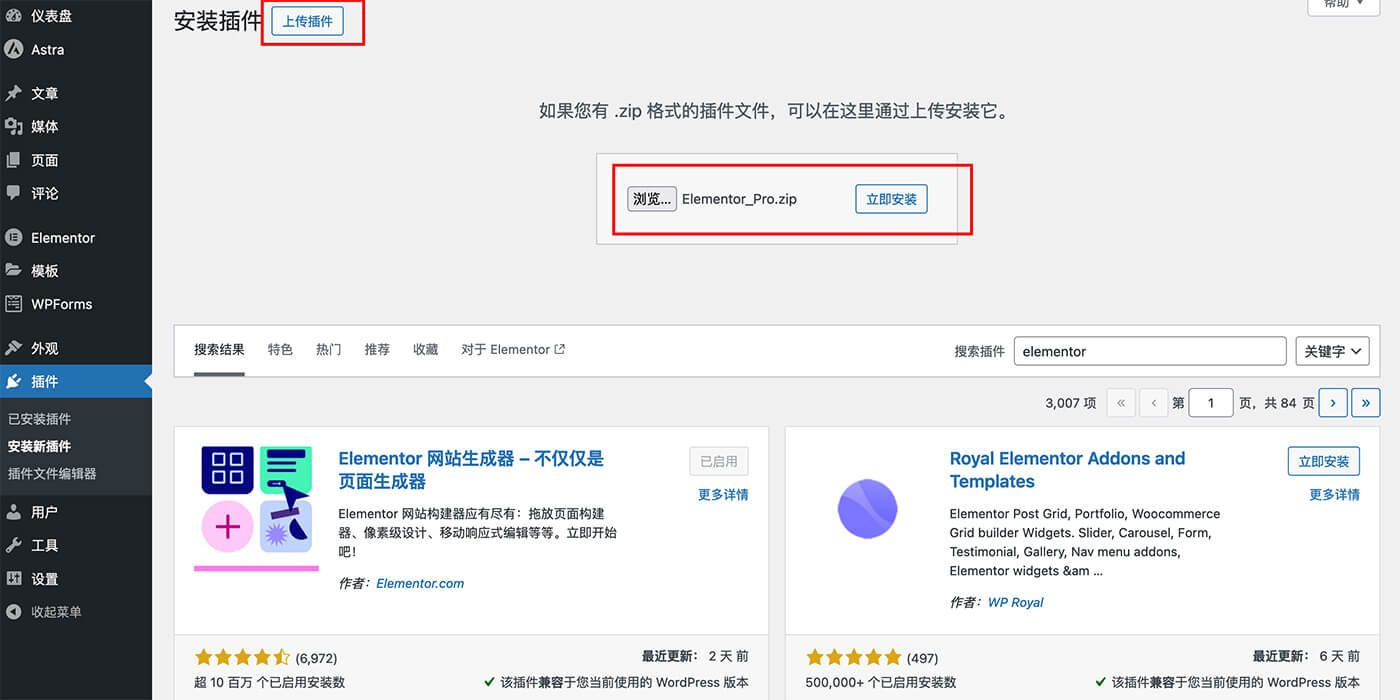
Task: Open 更多详情 for Elementor 网站生成器
Action: point(723,494)
